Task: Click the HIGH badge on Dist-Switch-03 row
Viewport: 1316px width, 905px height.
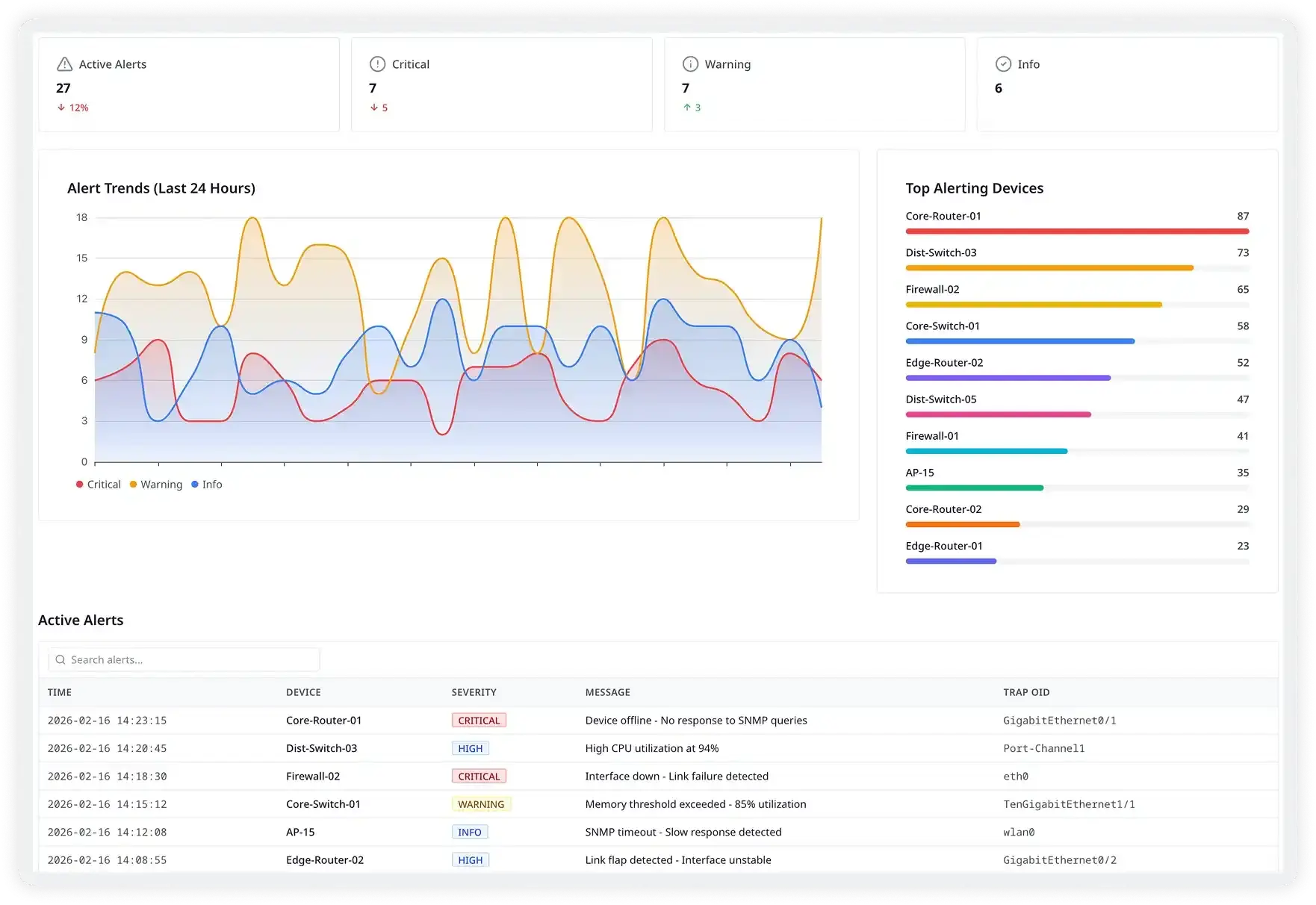Action: (x=470, y=747)
